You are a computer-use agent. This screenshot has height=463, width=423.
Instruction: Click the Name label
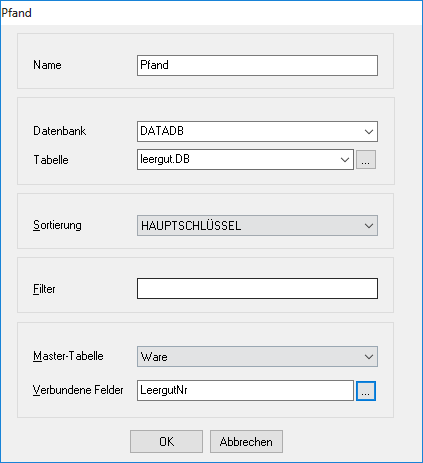(47, 65)
